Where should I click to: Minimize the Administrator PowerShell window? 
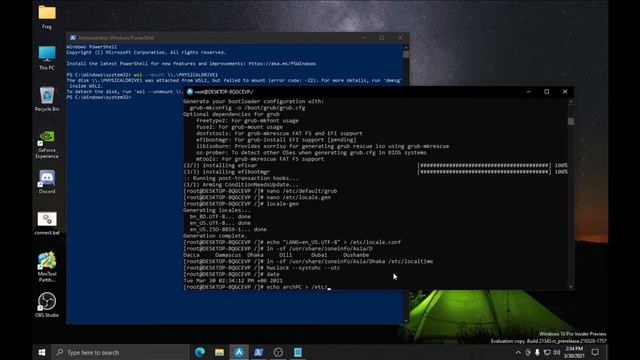pyautogui.click(x=364, y=38)
